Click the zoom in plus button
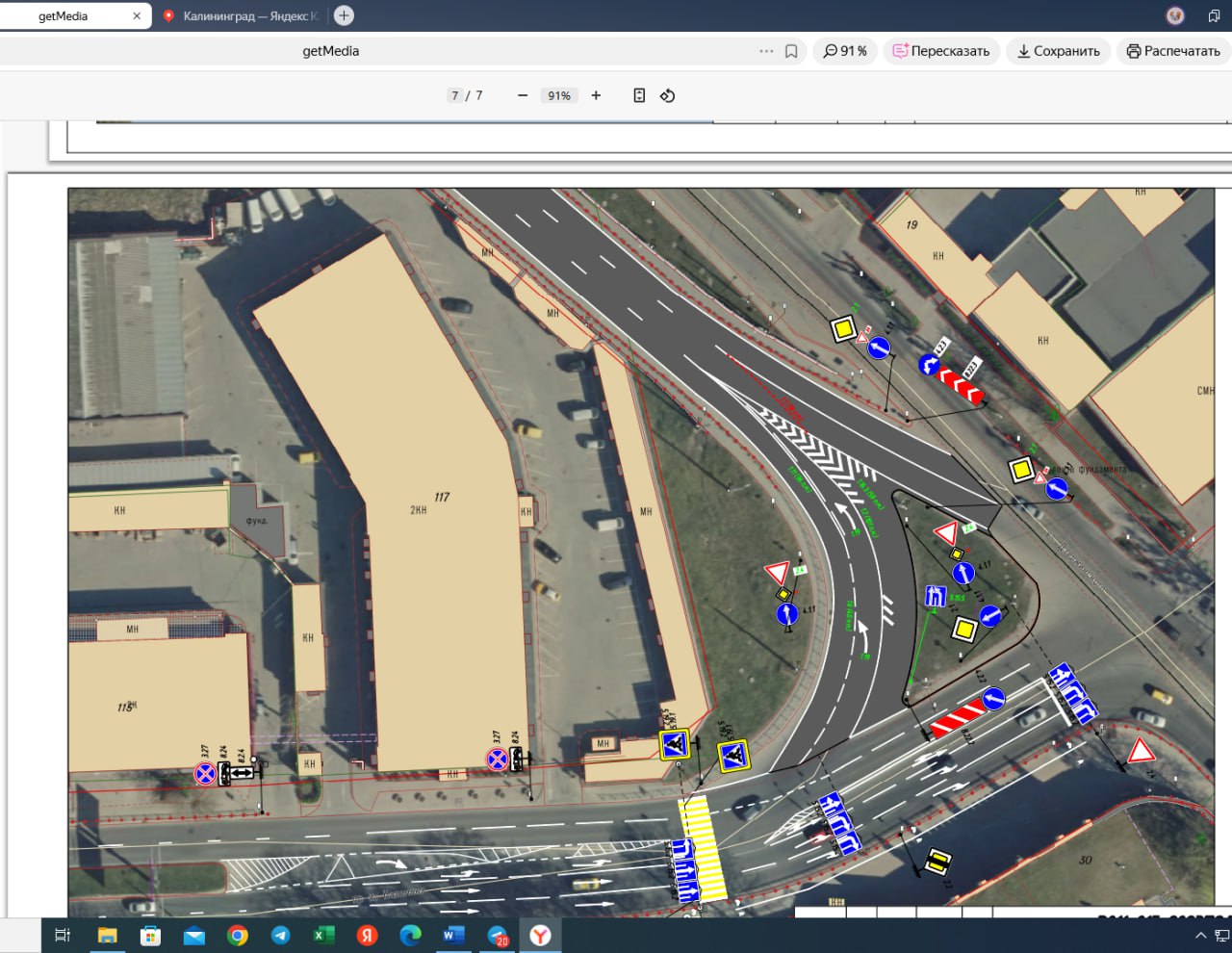 [596, 95]
